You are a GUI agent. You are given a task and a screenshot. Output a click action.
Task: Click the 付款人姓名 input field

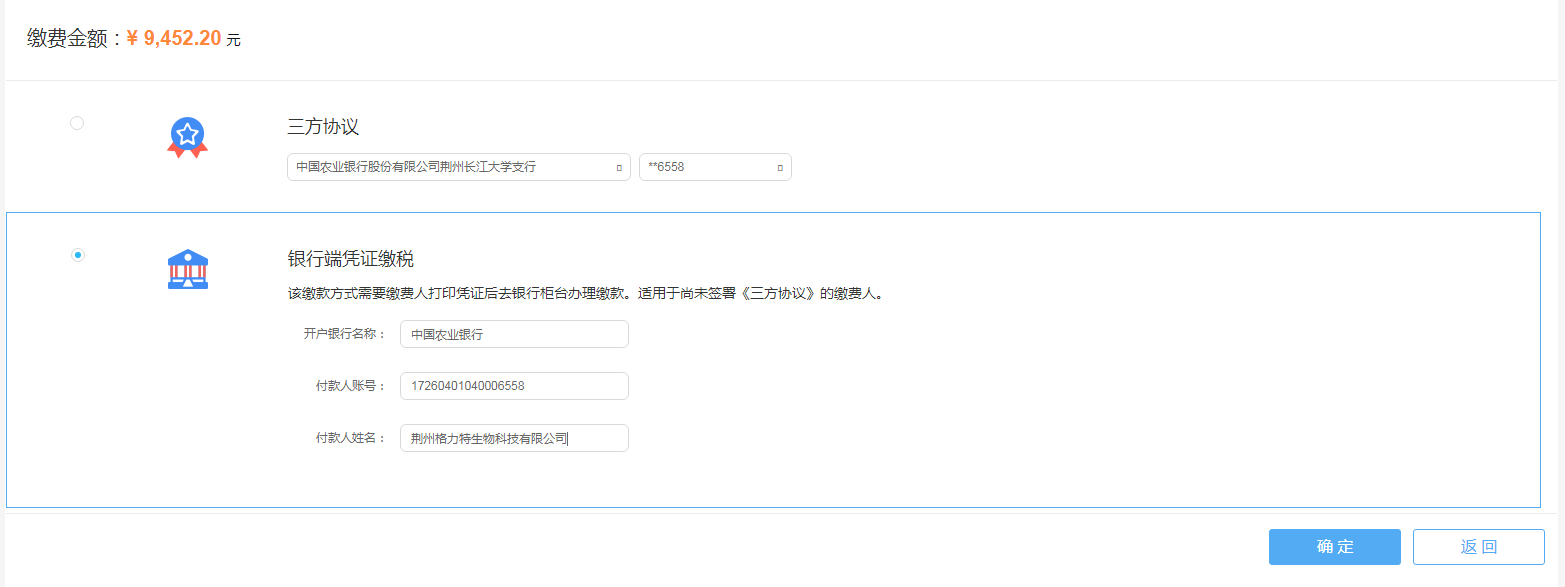click(514, 438)
